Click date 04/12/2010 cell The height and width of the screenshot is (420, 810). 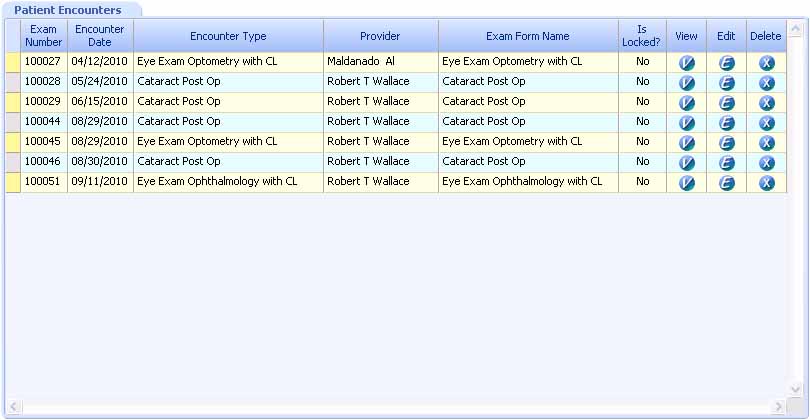click(100, 61)
